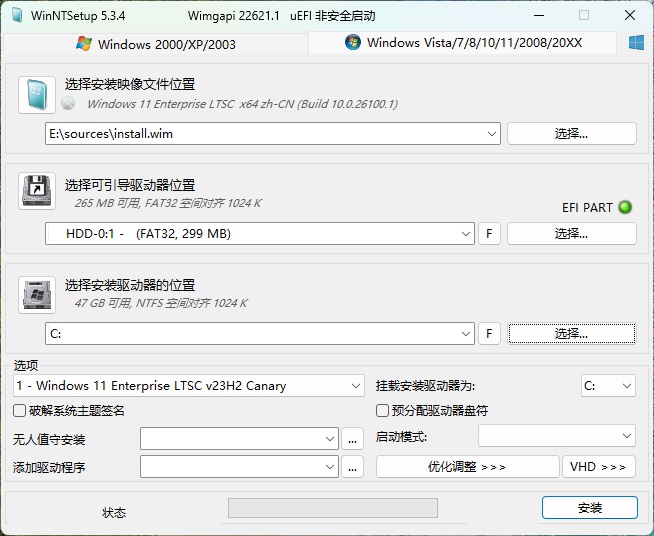
Task: Click the 47 GB 可用, NTFS info text
Action: (x=161, y=303)
